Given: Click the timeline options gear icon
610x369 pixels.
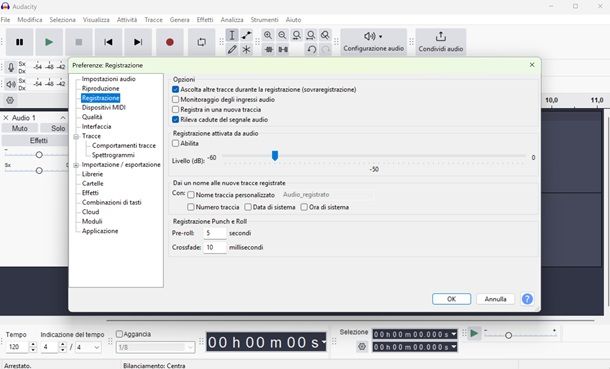Looking at the screenshot, I should pyautogui.click(x=10, y=100).
